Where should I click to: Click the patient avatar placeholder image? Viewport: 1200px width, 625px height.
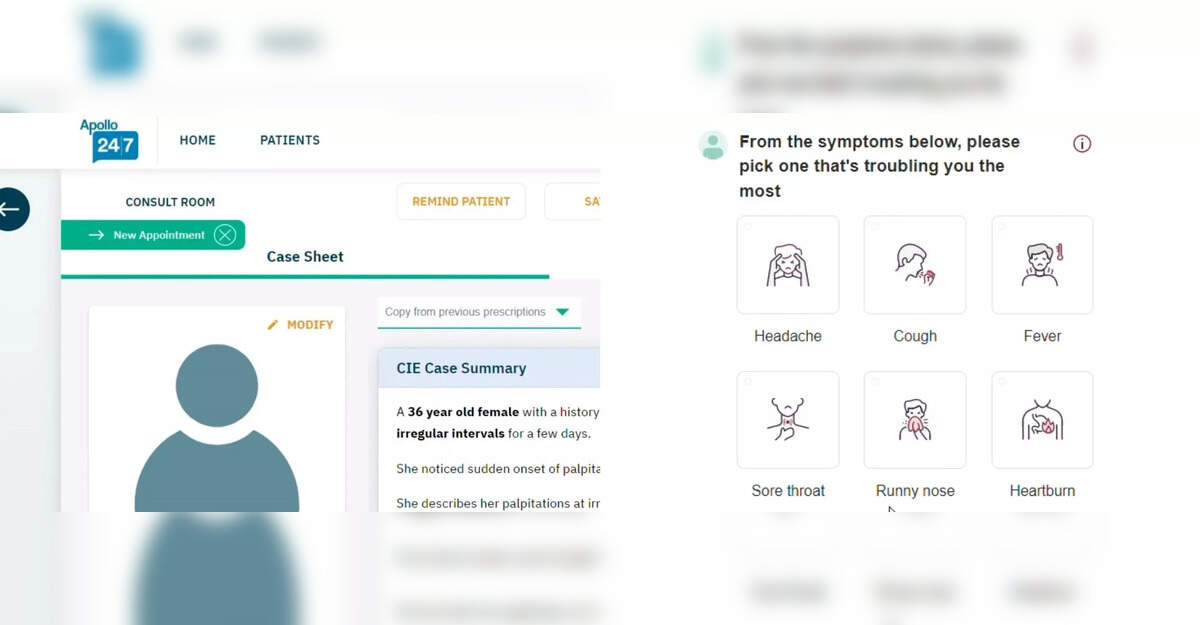coord(217,428)
